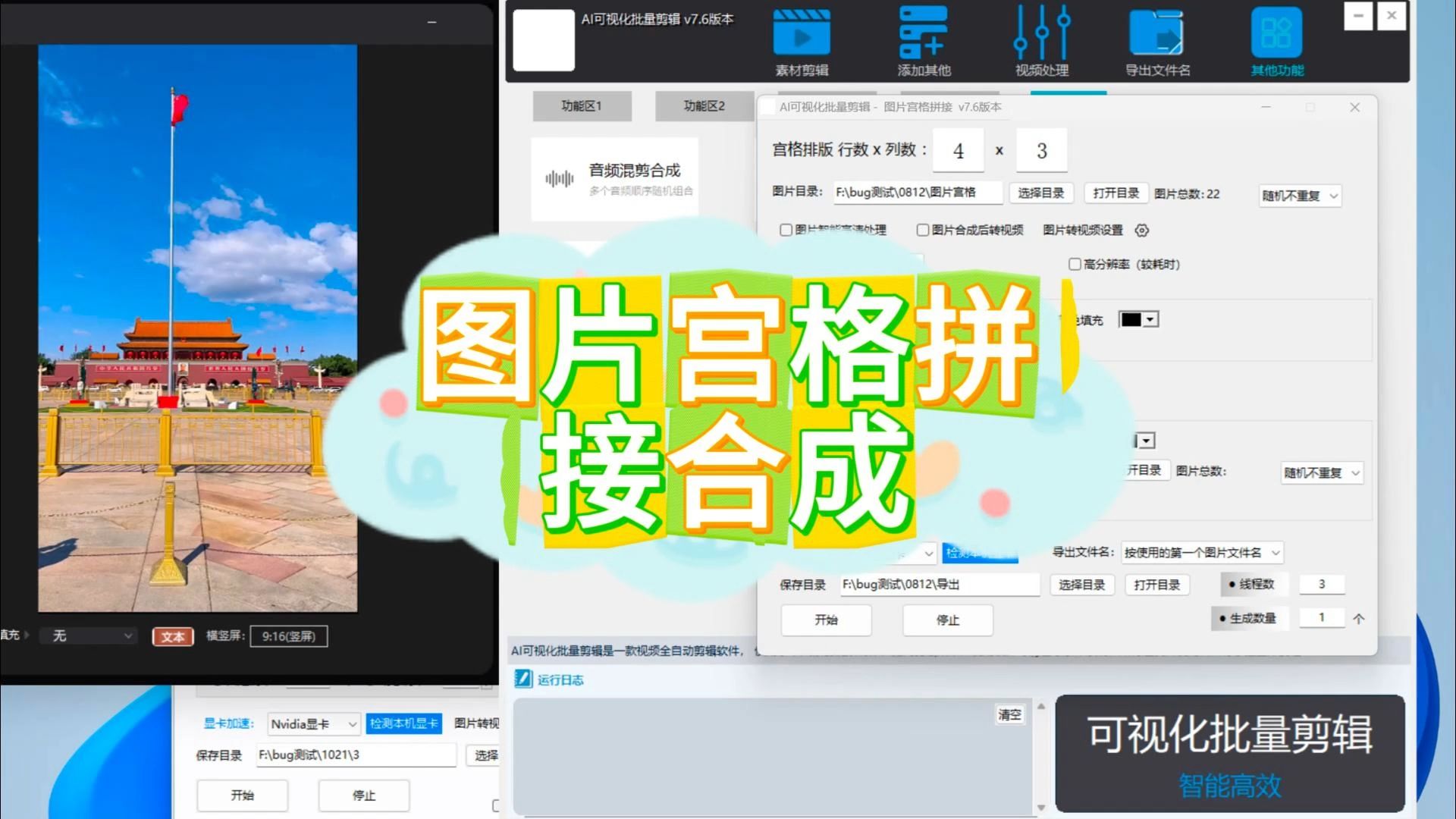Viewport: 1456px width, 819px height.
Task: Switch to the 功能区1 tab
Action: point(582,105)
